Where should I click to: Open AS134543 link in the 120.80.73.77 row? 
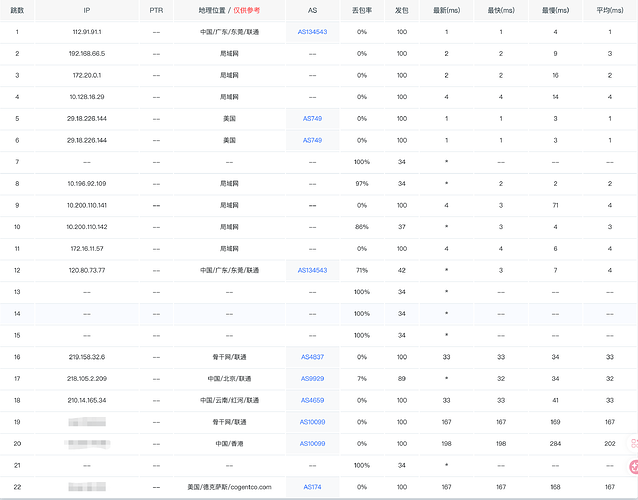312,270
